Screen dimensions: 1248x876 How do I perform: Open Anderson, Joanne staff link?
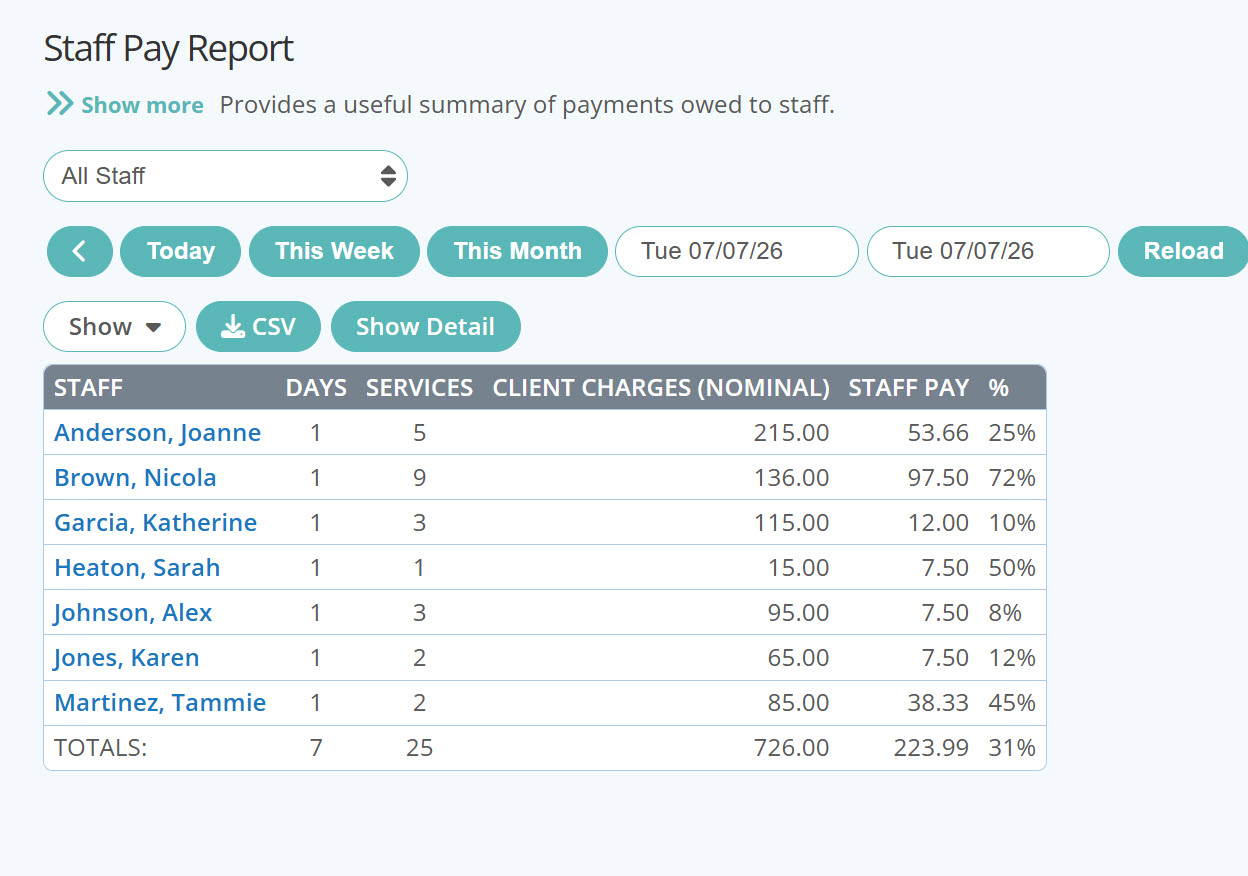point(157,433)
